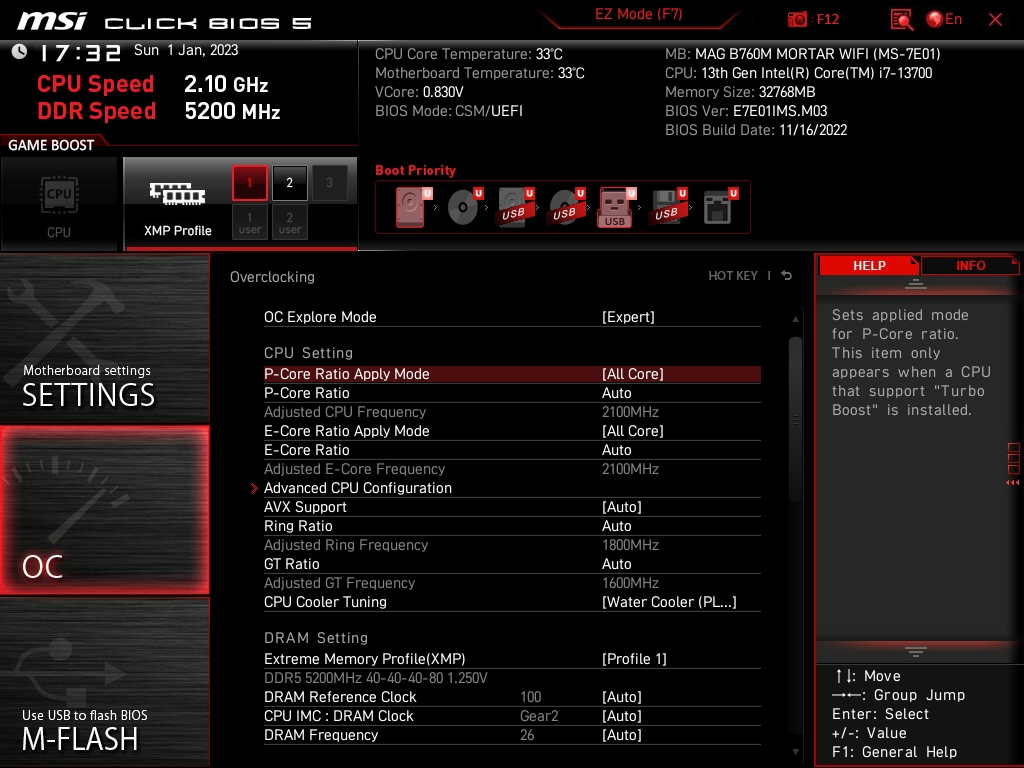This screenshot has width=1024, height=768.
Task: Select Adjusted Ring Frequency 1800MHz row
Action: [x=512, y=545]
